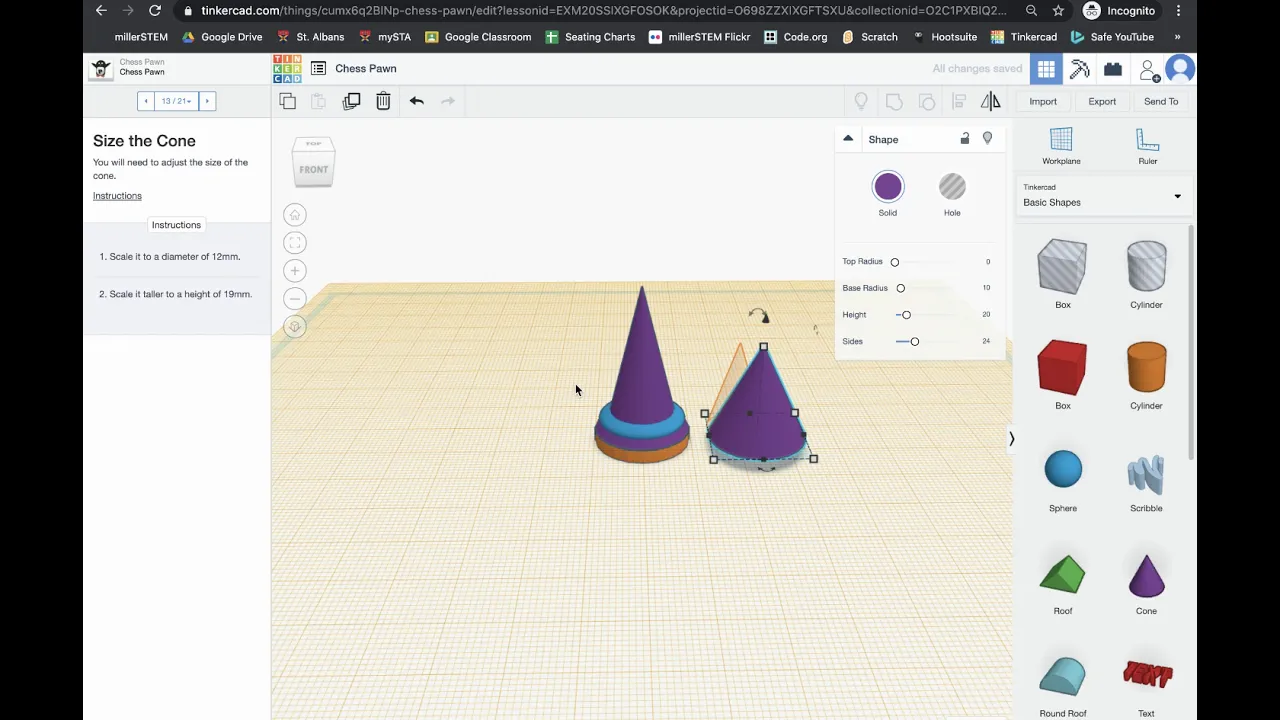Go to previous lesson step
Screen dimensions: 1280x720
146,101
